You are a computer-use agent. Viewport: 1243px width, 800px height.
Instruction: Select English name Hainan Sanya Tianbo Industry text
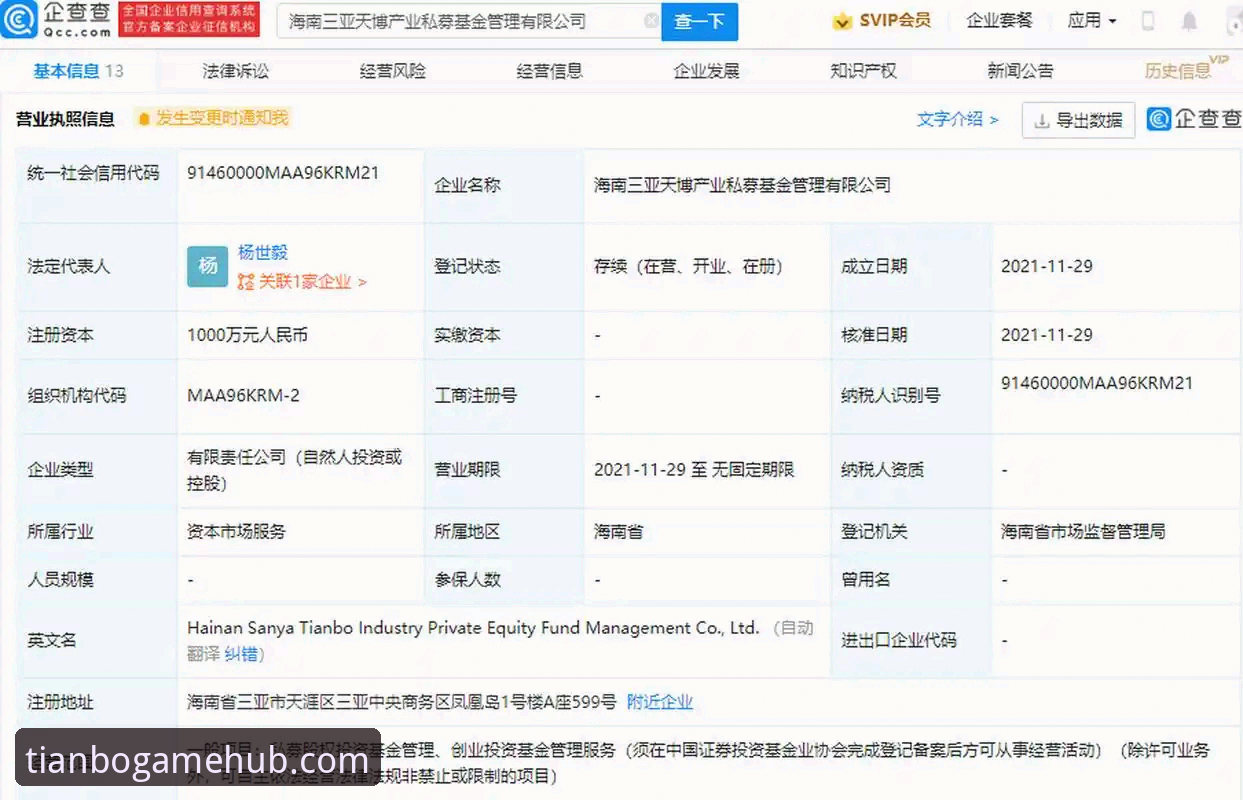point(473,628)
